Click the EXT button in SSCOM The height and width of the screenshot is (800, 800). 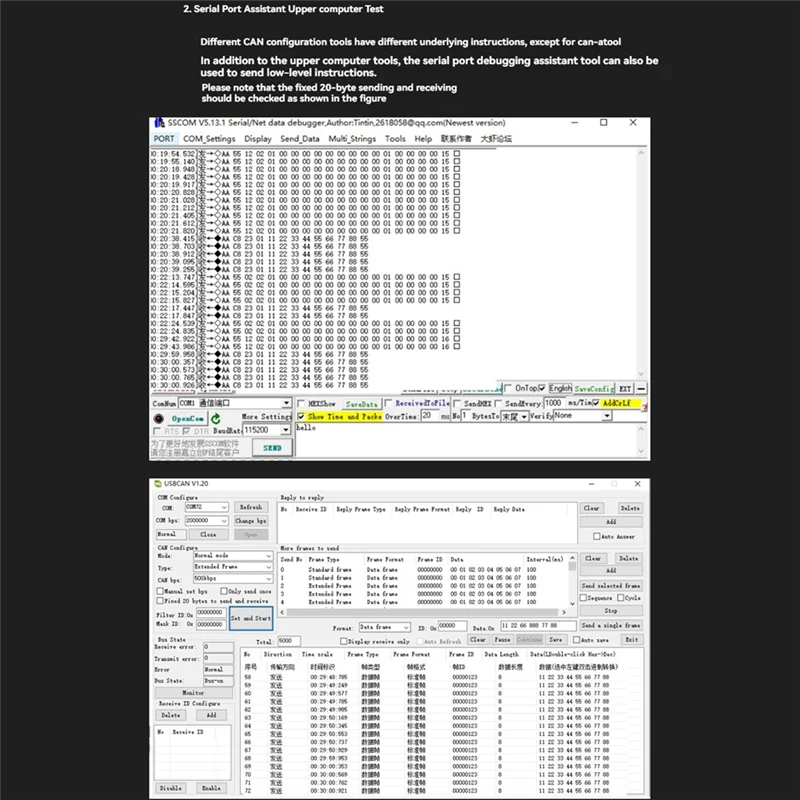pos(625,389)
